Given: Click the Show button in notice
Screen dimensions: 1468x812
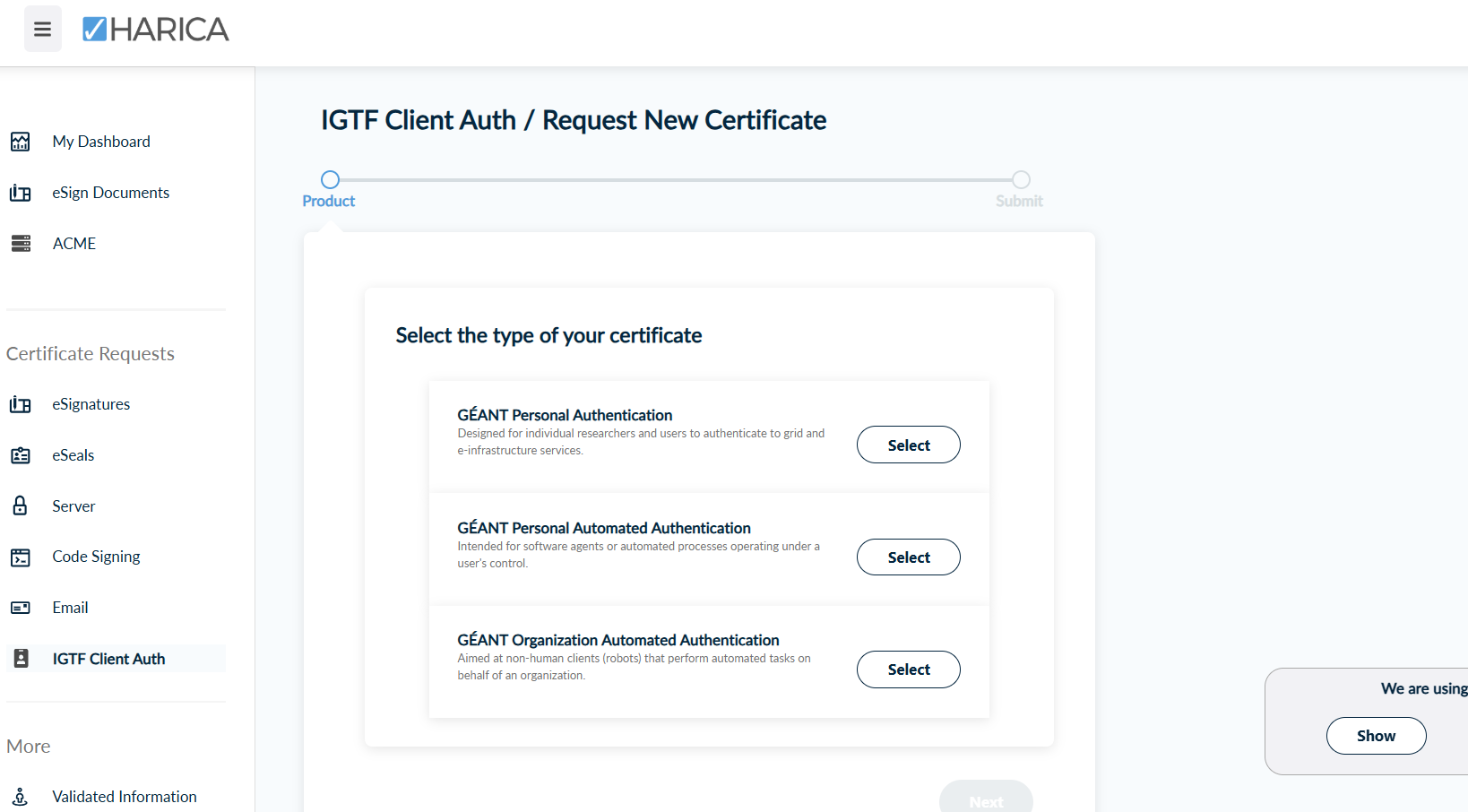Looking at the screenshot, I should (1376, 736).
